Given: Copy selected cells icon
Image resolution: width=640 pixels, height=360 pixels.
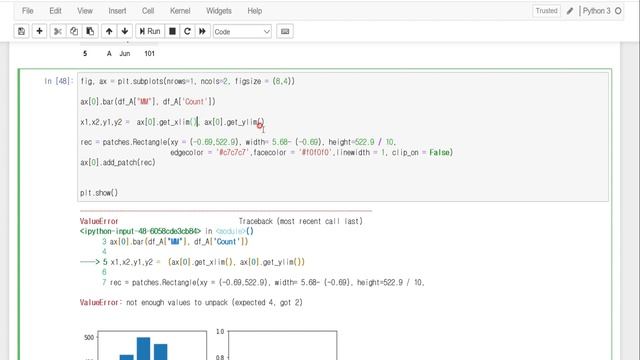Looking at the screenshot, I should tap(74, 31).
